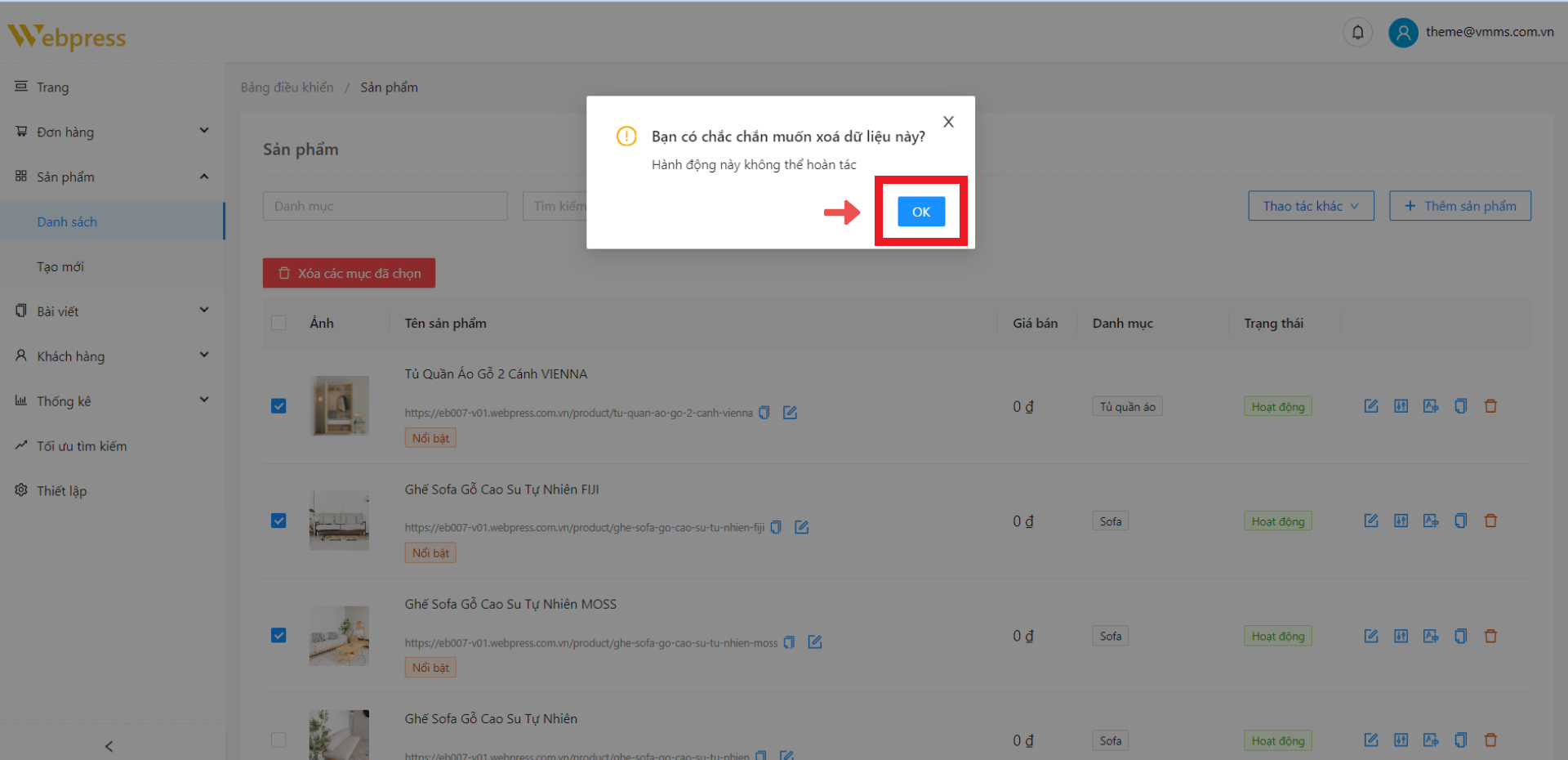Click the Danh mục filter field
This screenshot has width=1568, height=760.
pos(385,206)
